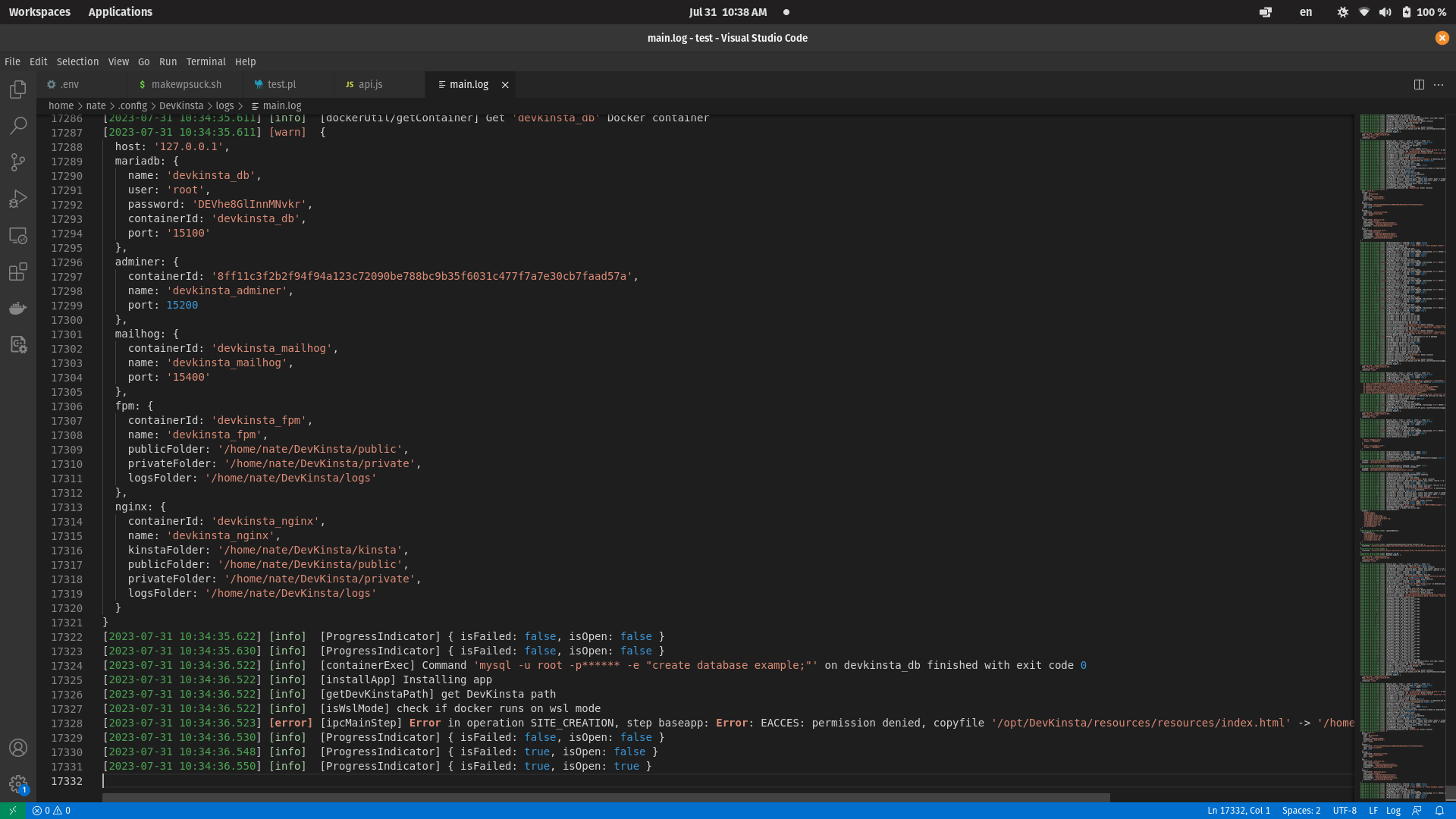Open the Search view in activity bar
Screen dimensions: 1456x819
click(18, 126)
